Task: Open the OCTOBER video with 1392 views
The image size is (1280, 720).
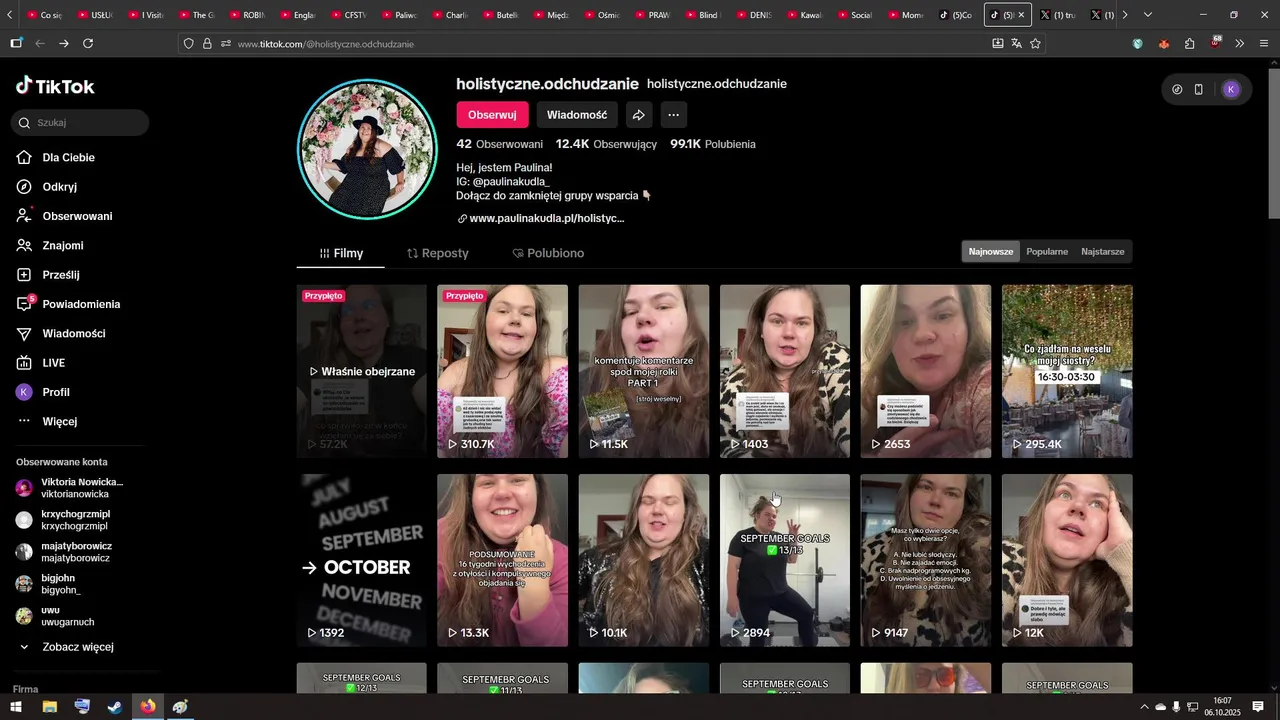Action: point(361,560)
